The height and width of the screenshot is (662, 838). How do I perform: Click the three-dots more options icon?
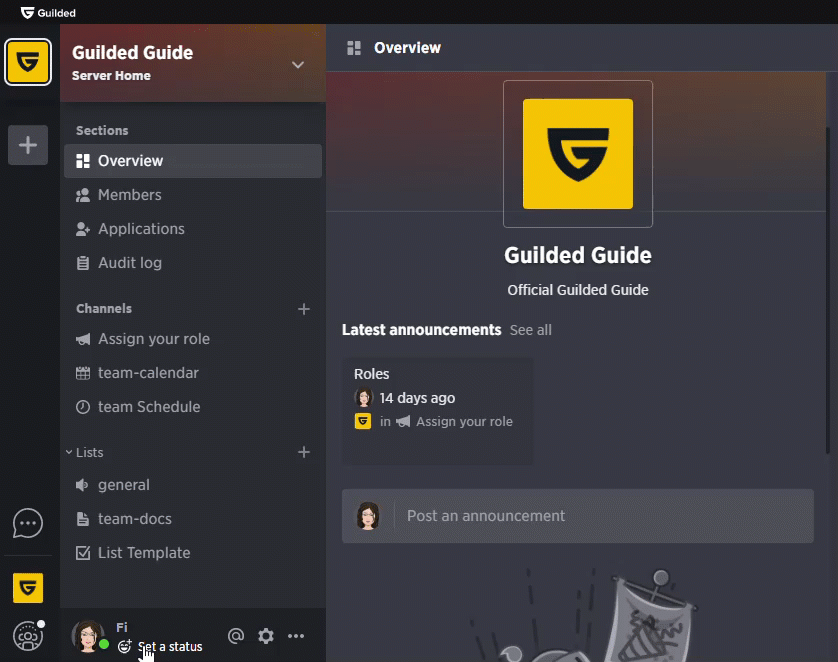tap(296, 636)
